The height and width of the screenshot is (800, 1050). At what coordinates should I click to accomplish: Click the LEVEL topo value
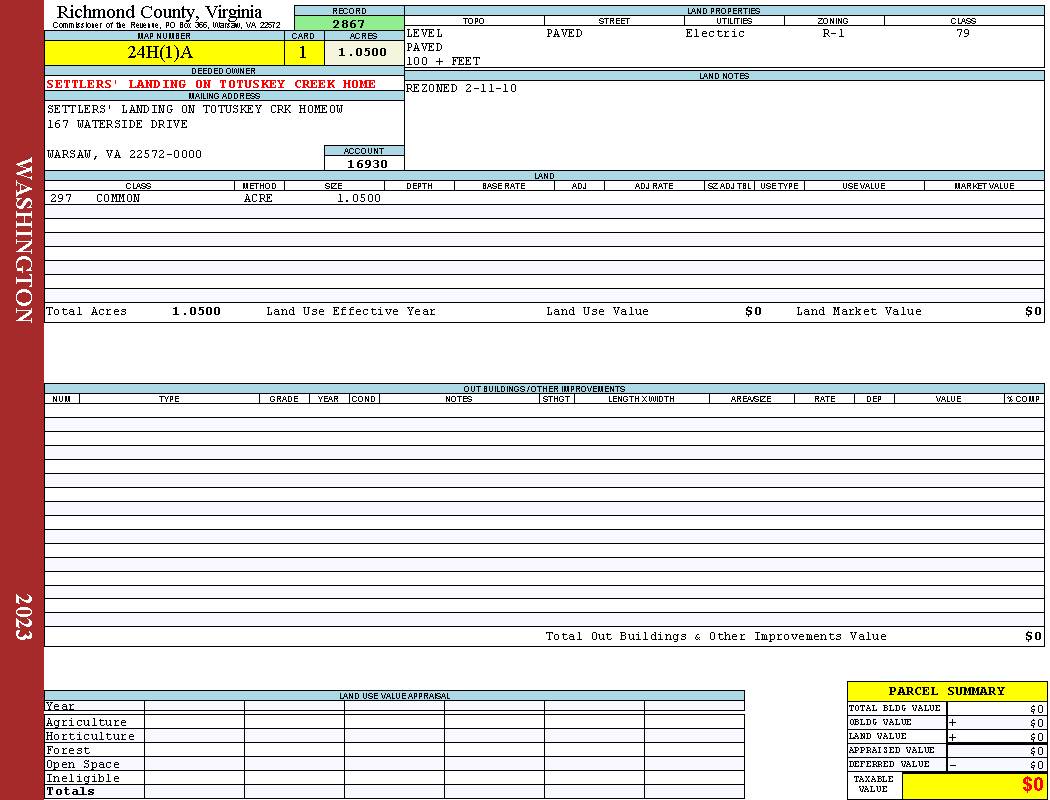[424, 33]
